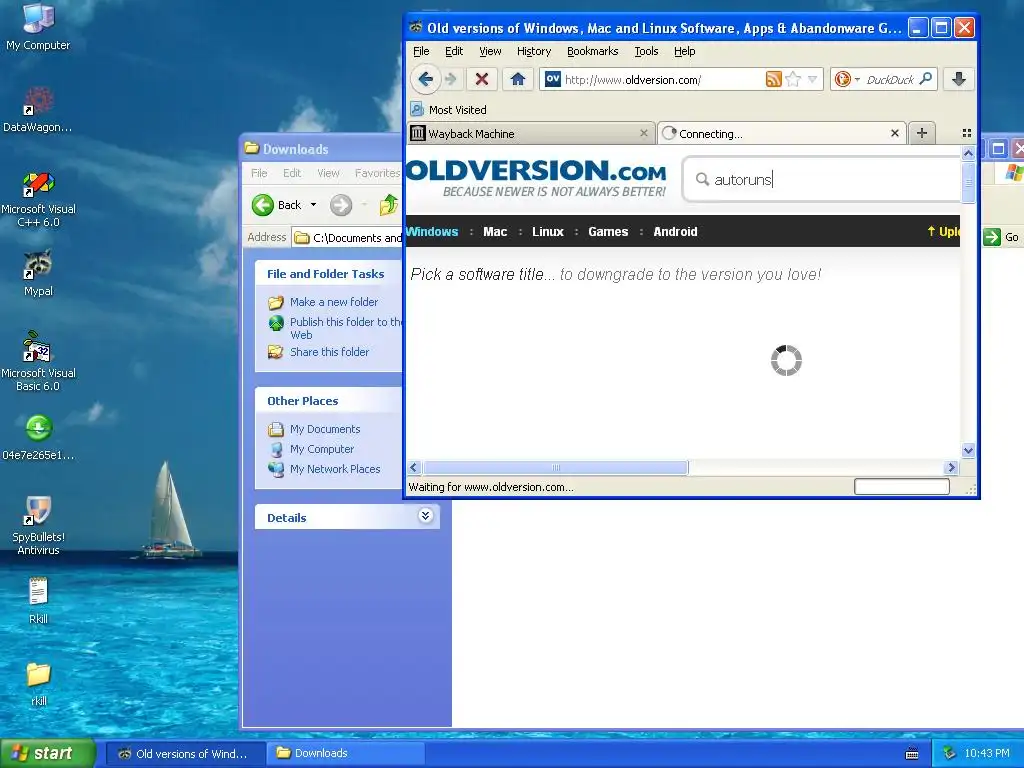Stop loading the page with red X

482,80
